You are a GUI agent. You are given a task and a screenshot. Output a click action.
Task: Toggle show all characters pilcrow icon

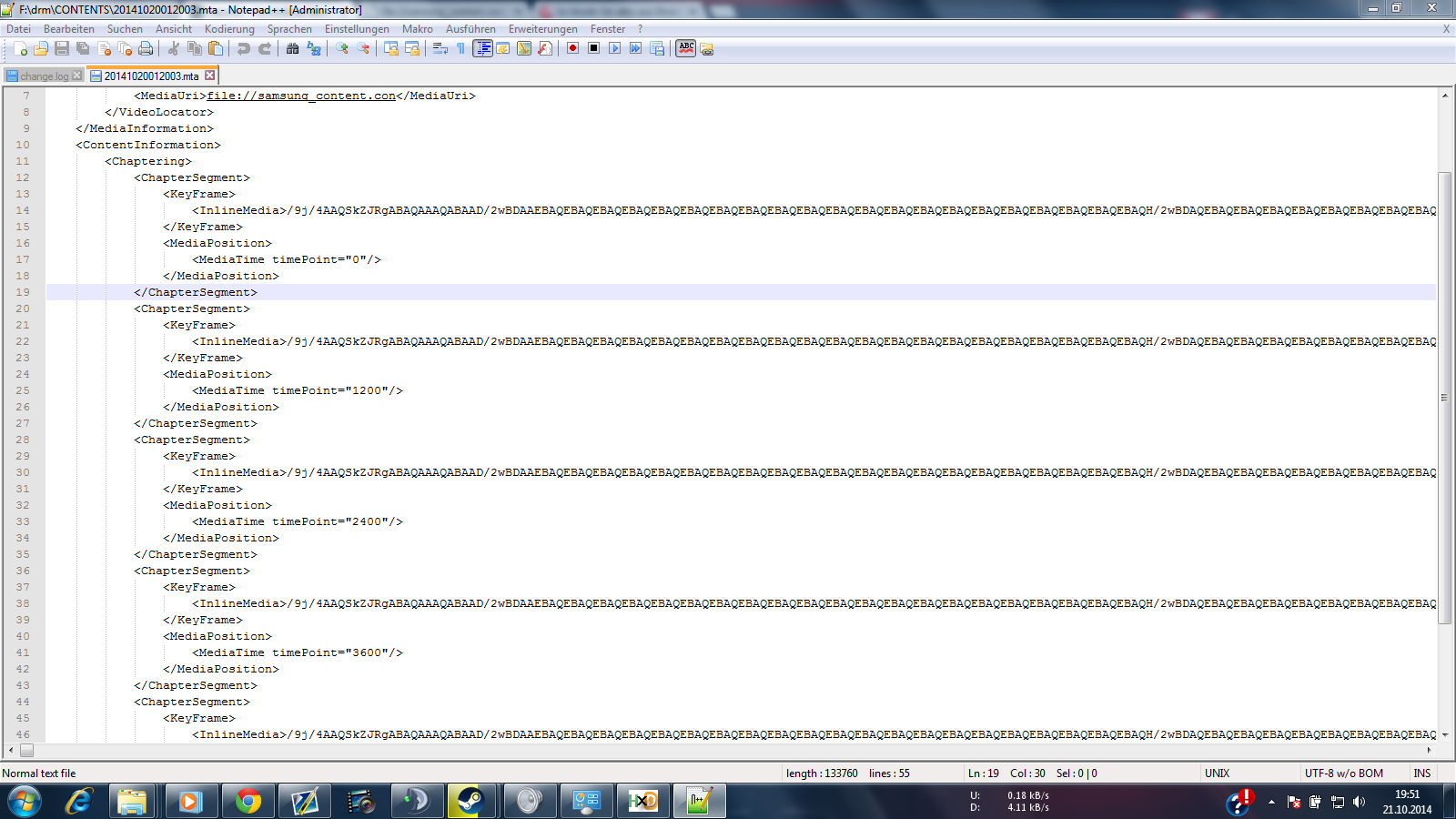coord(461,48)
